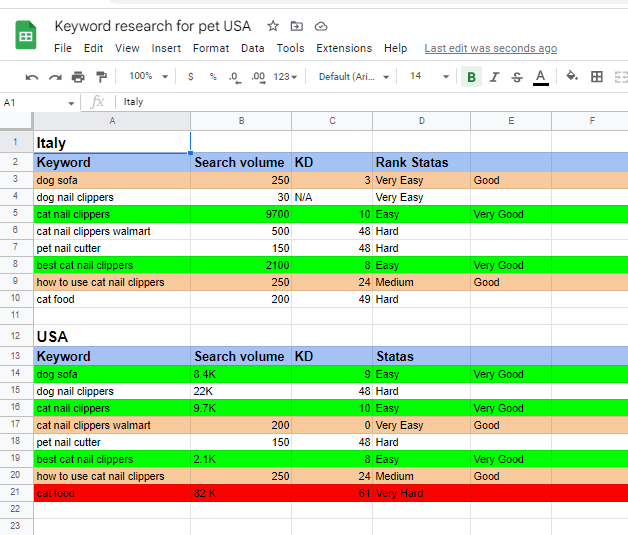Print the spreadsheet using printer icon

click(77, 77)
